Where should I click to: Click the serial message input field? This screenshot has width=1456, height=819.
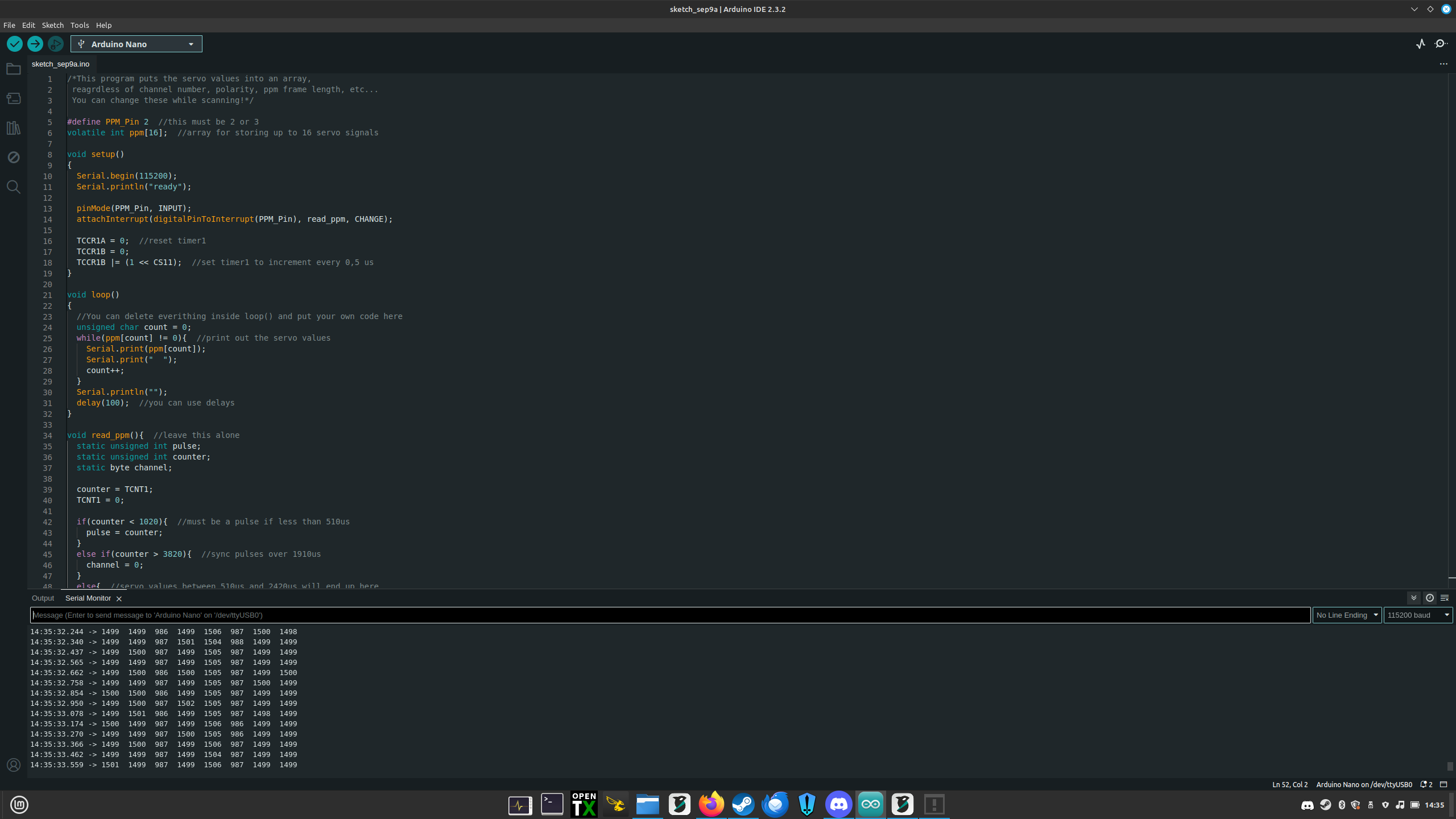[670, 615]
